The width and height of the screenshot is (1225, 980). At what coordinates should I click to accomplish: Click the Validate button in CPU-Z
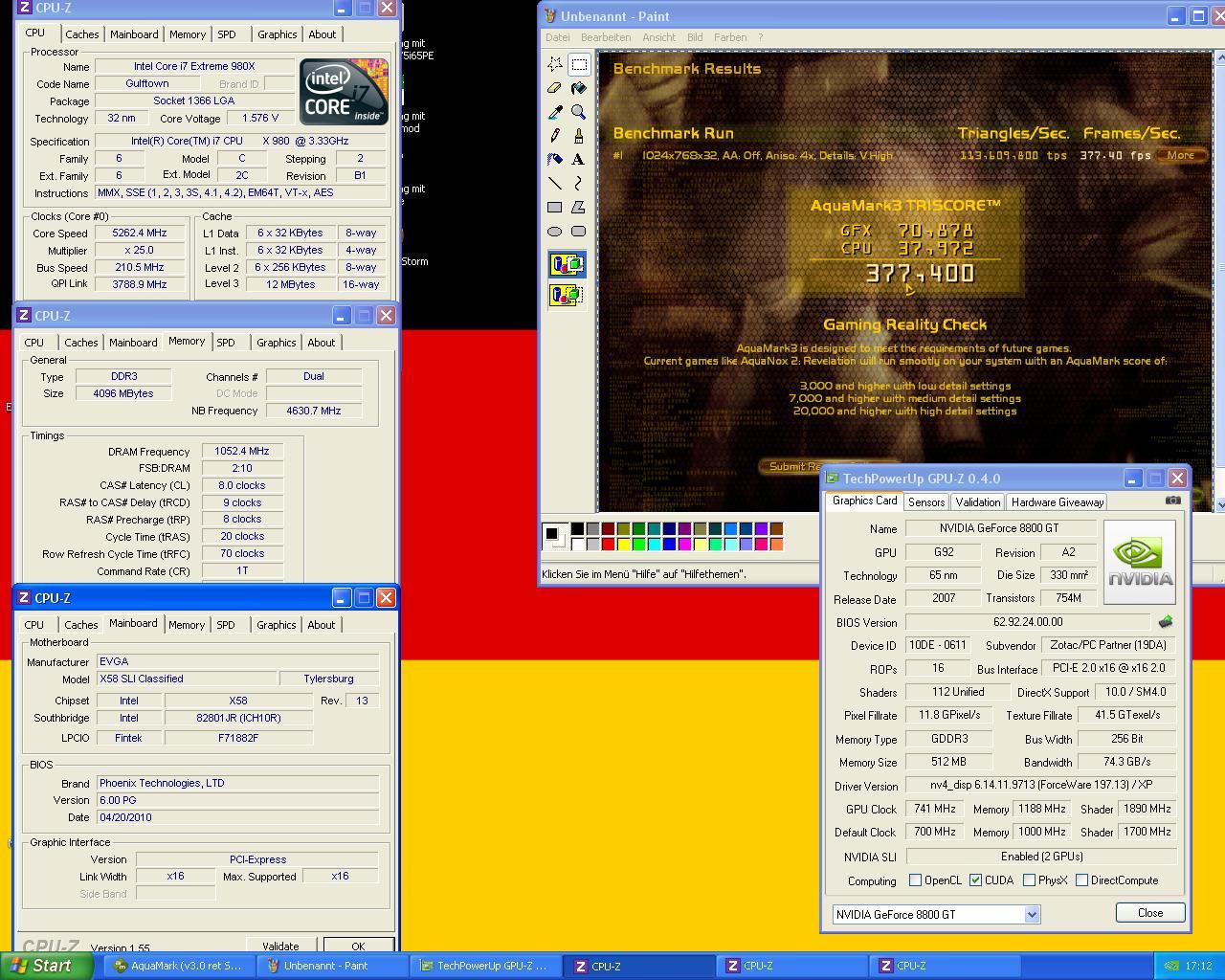[x=280, y=946]
